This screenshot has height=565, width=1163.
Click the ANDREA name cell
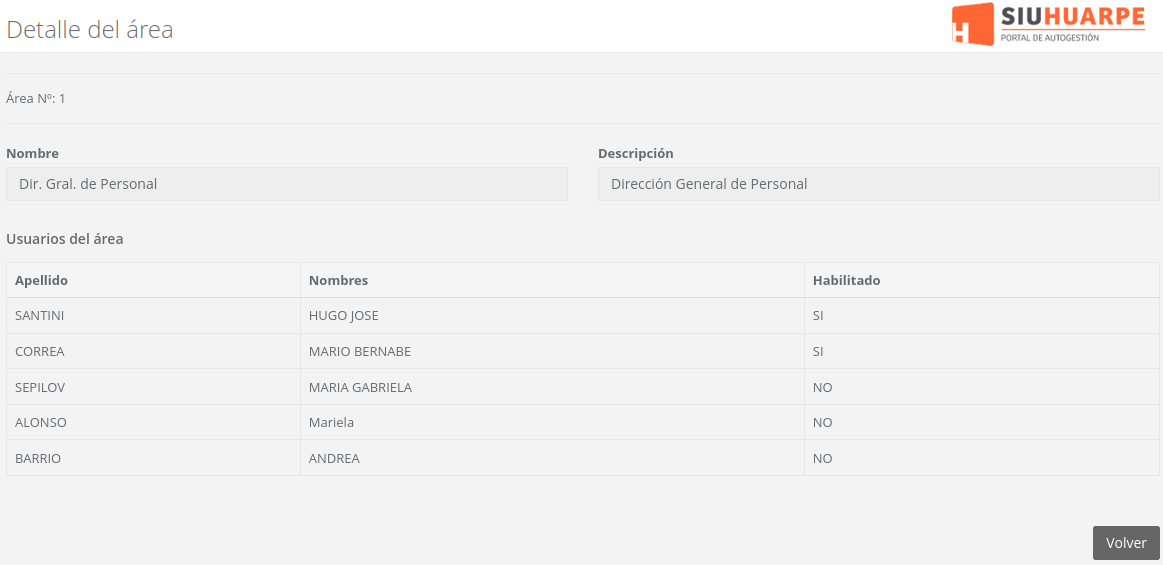[x=334, y=459]
